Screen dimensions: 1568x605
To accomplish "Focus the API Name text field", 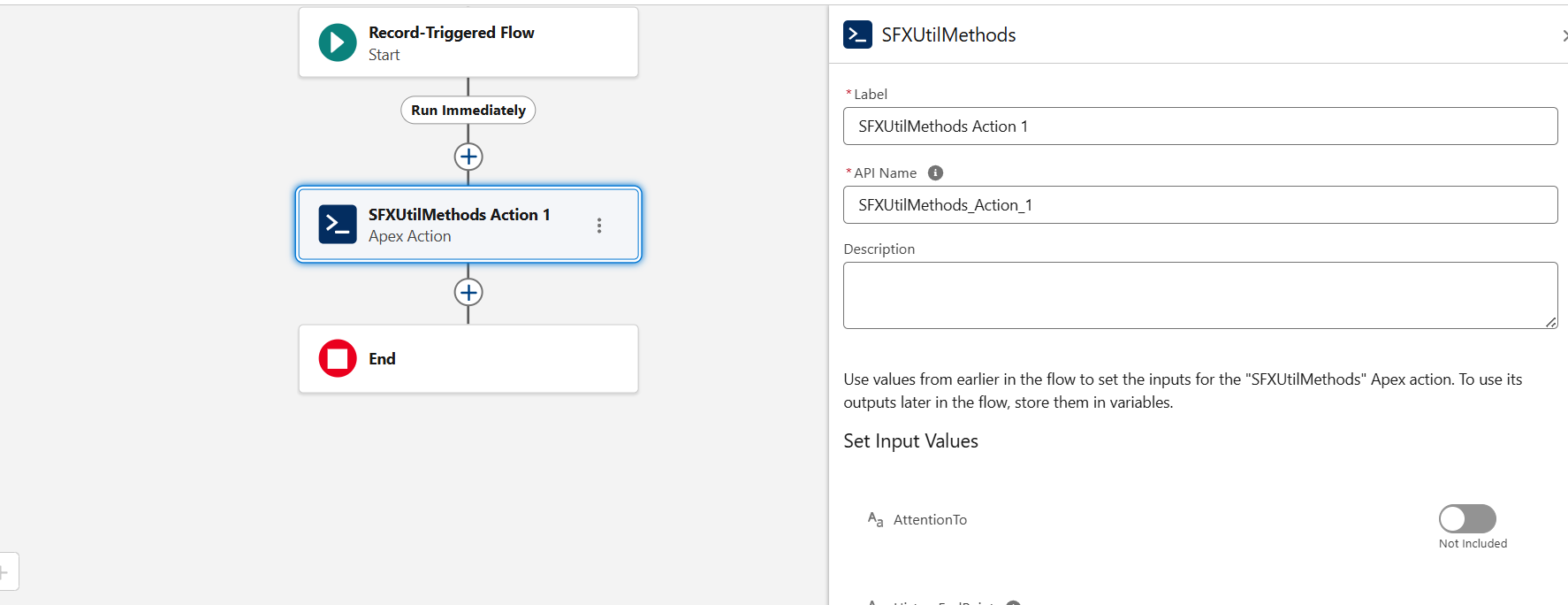I will click(1199, 205).
